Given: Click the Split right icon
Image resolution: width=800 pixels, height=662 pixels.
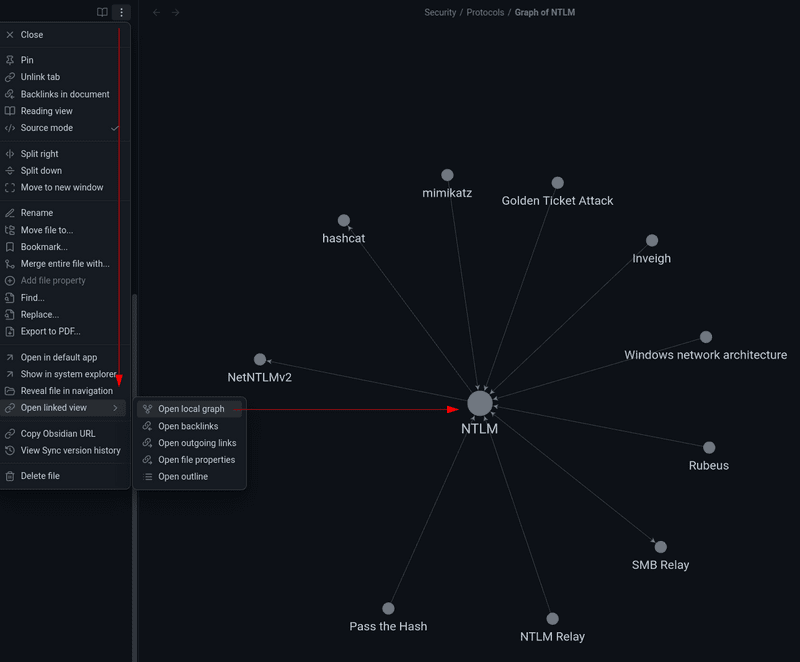Looking at the screenshot, I should pyautogui.click(x=10, y=154).
